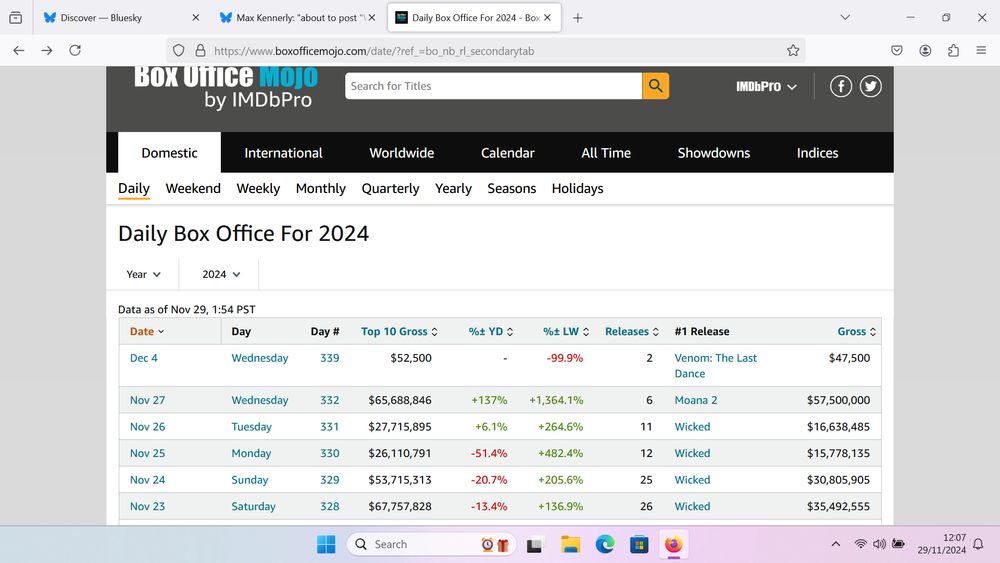Open Wicked link in Nov 26 row
1000x563 pixels.
pos(692,427)
